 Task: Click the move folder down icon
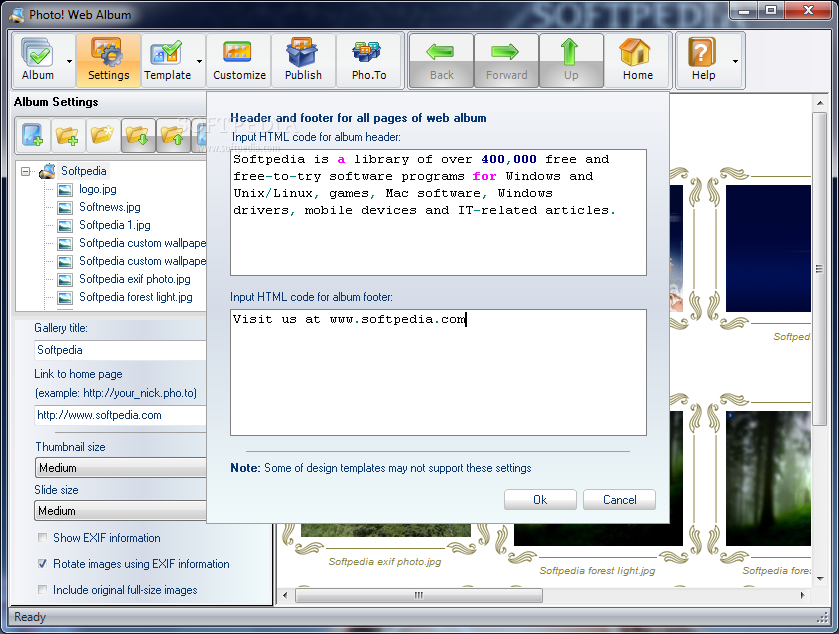[138, 135]
